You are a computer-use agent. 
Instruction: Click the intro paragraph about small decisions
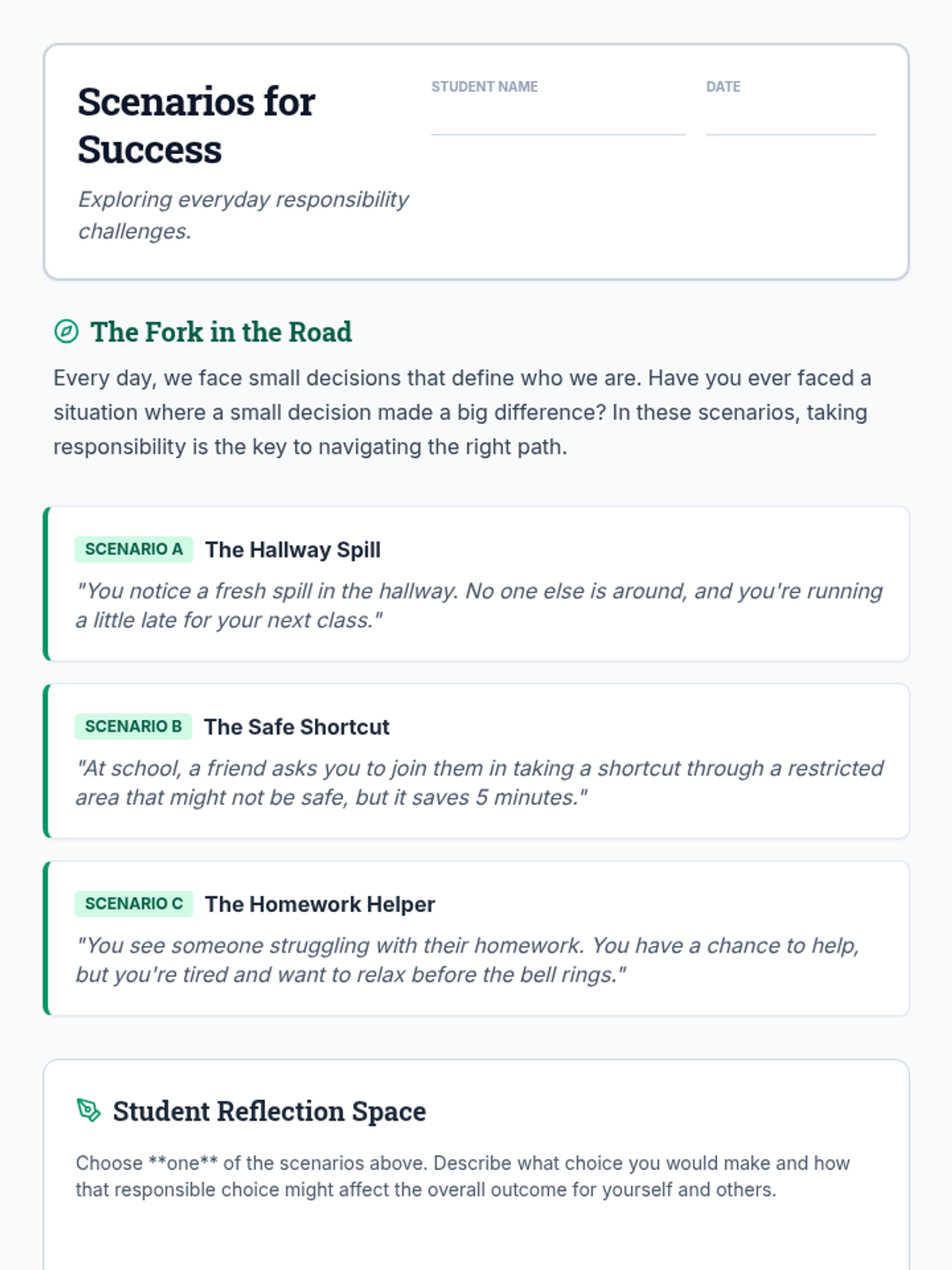[463, 412]
